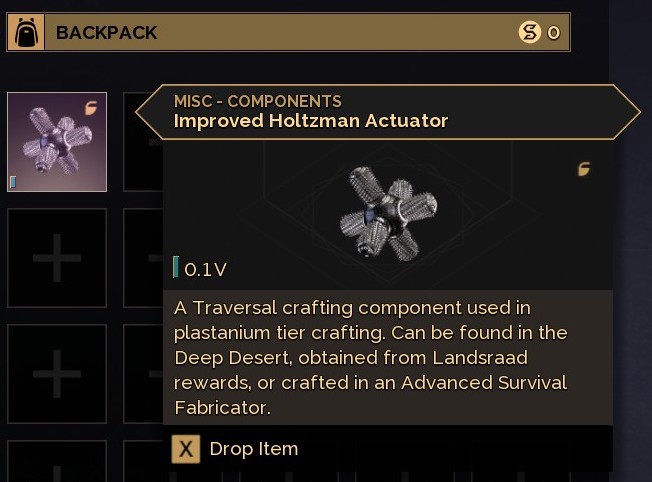Click the orange tag icon inside the tooltip
Viewport: 652px width, 482px height.
point(584,170)
